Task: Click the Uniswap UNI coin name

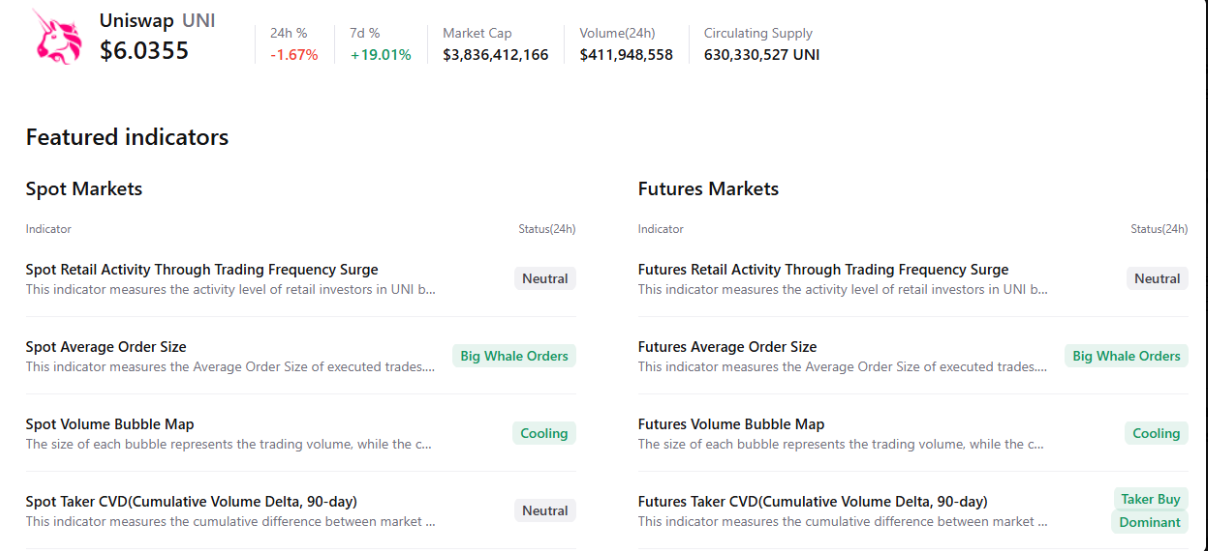Action: (x=157, y=21)
